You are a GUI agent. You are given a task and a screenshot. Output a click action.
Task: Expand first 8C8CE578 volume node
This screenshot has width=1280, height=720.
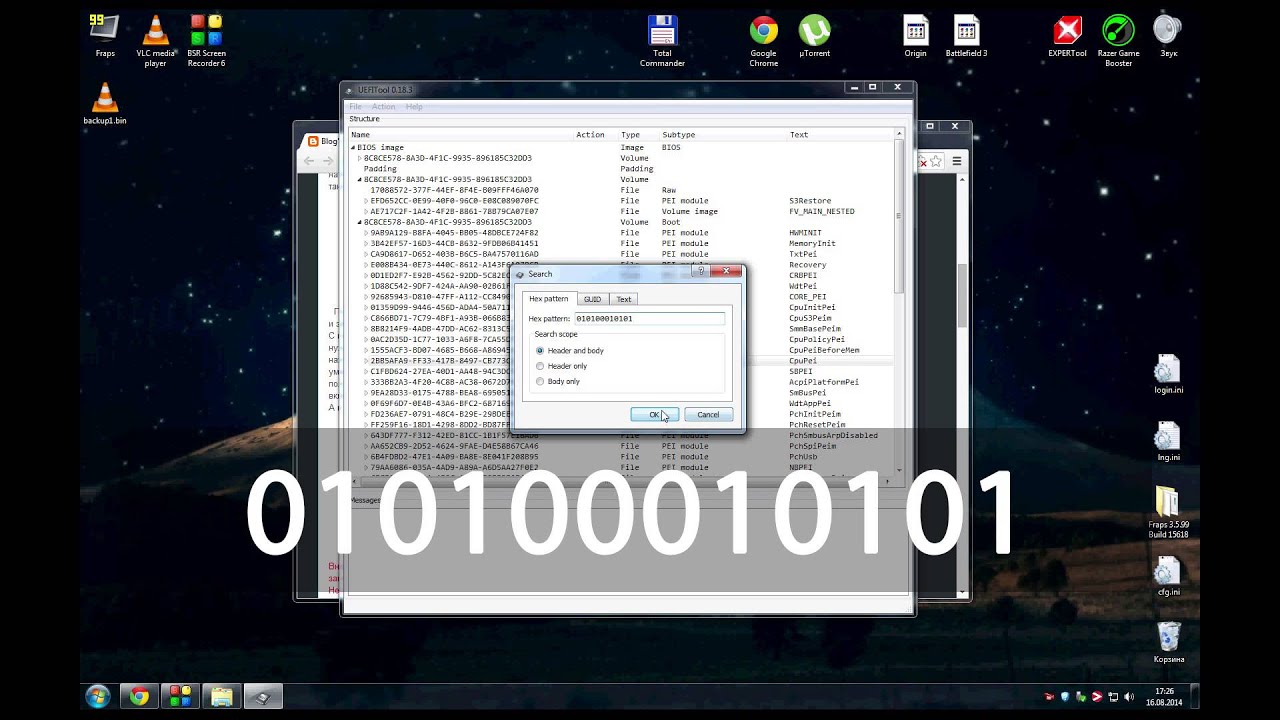[x=360, y=158]
